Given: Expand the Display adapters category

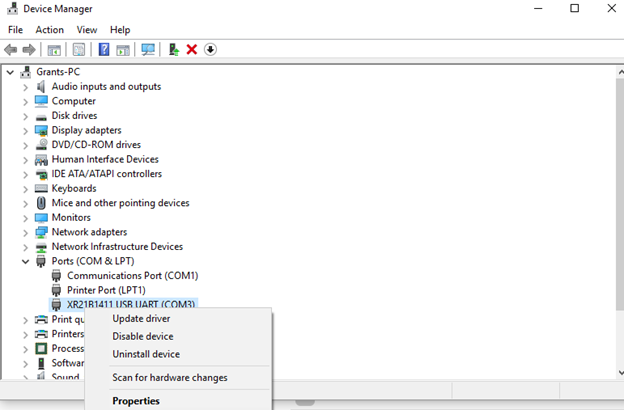Looking at the screenshot, I should (25, 131).
